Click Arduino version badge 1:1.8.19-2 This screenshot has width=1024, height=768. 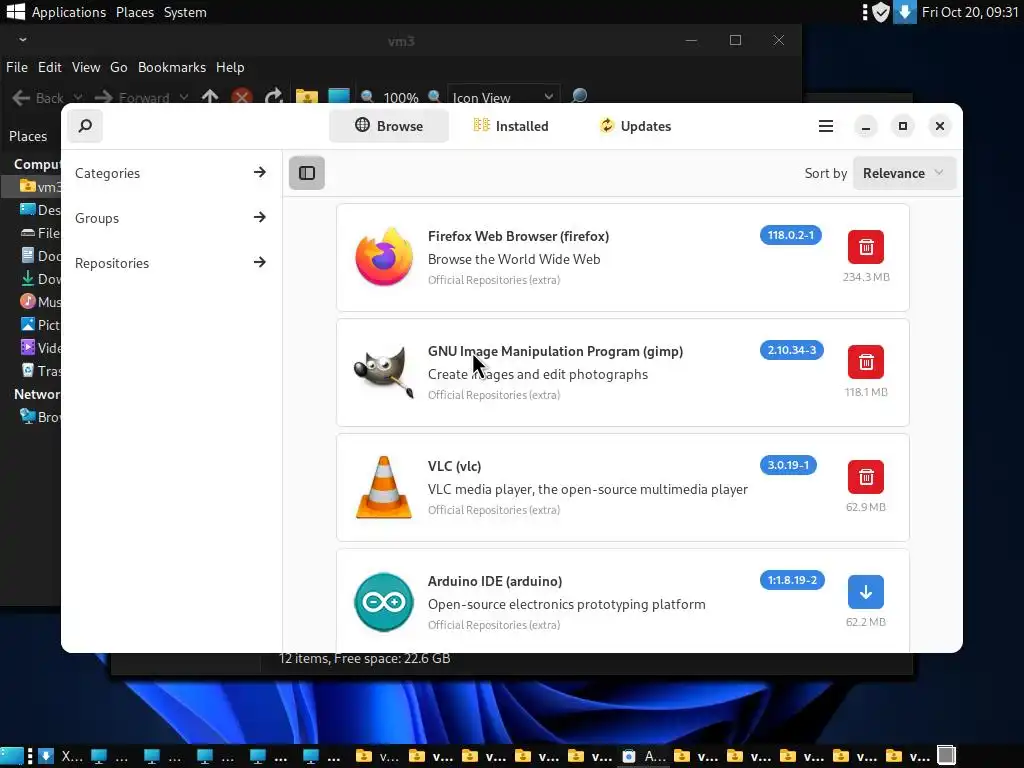[792, 580]
